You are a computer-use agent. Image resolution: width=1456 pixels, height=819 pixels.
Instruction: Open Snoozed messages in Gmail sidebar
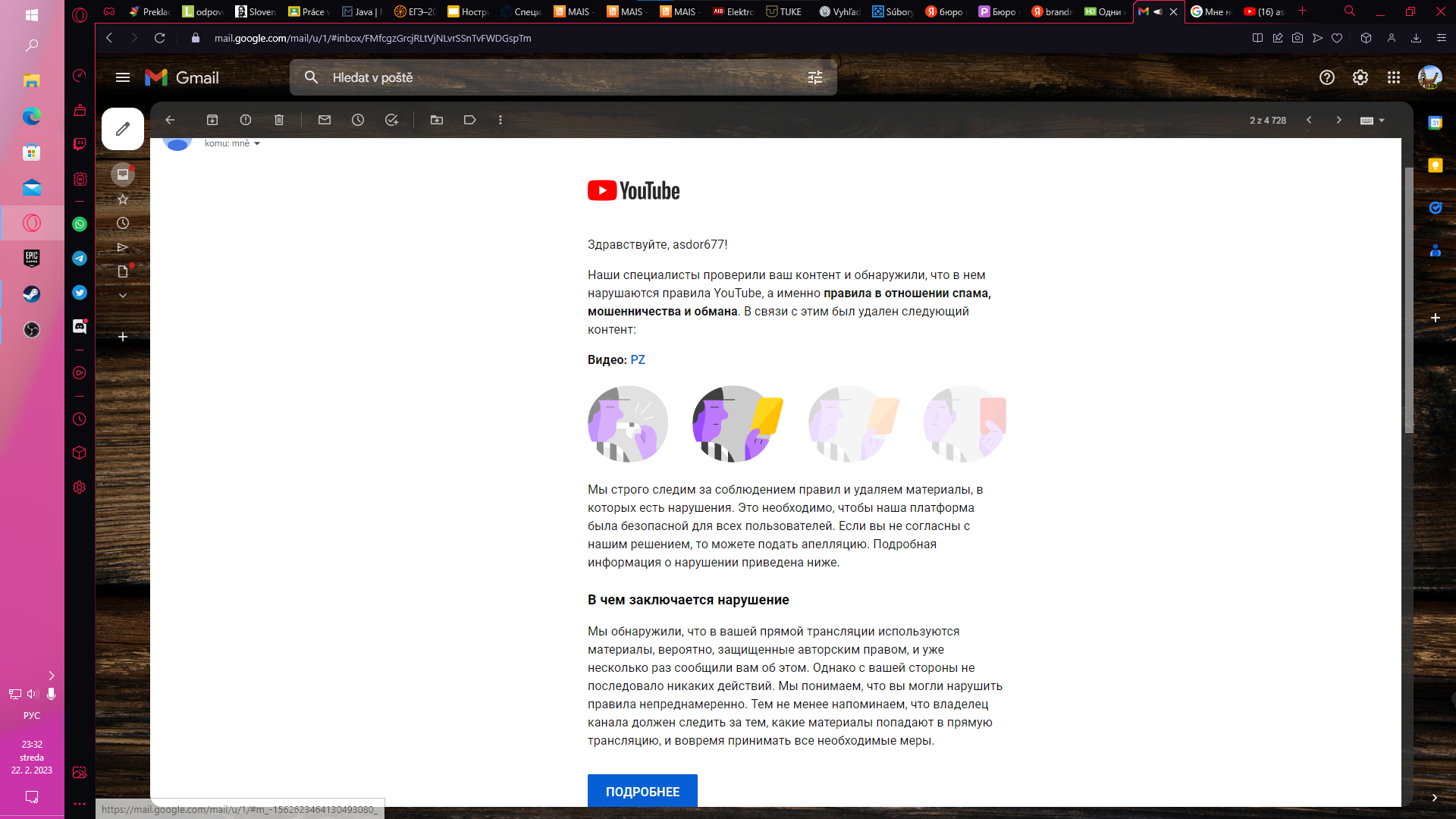(x=123, y=224)
